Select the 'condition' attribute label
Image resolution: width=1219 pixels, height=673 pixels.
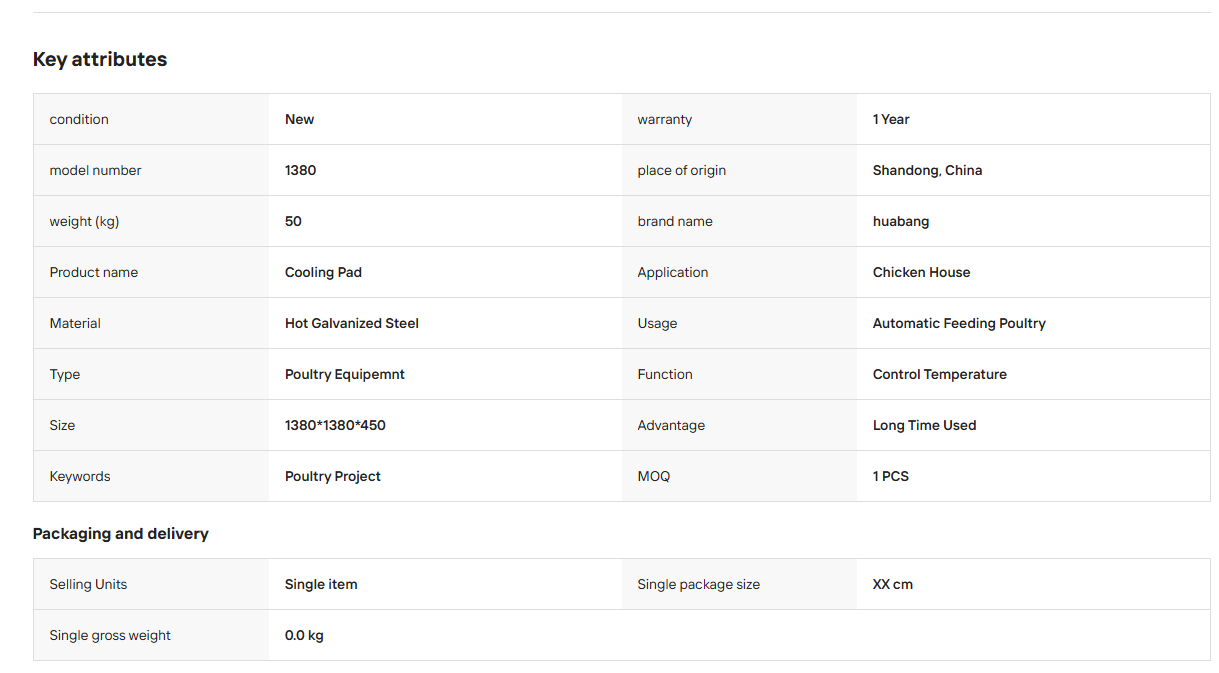click(x=79, y=119)
